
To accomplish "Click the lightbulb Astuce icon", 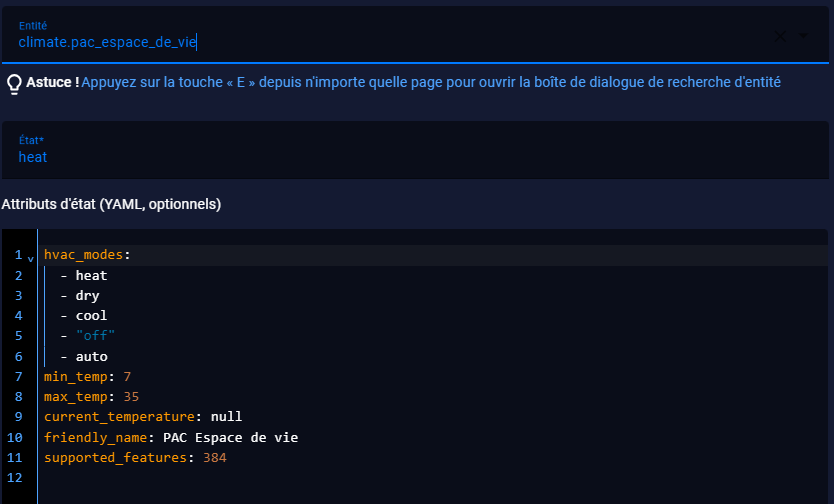I will [x=14, y=83].
